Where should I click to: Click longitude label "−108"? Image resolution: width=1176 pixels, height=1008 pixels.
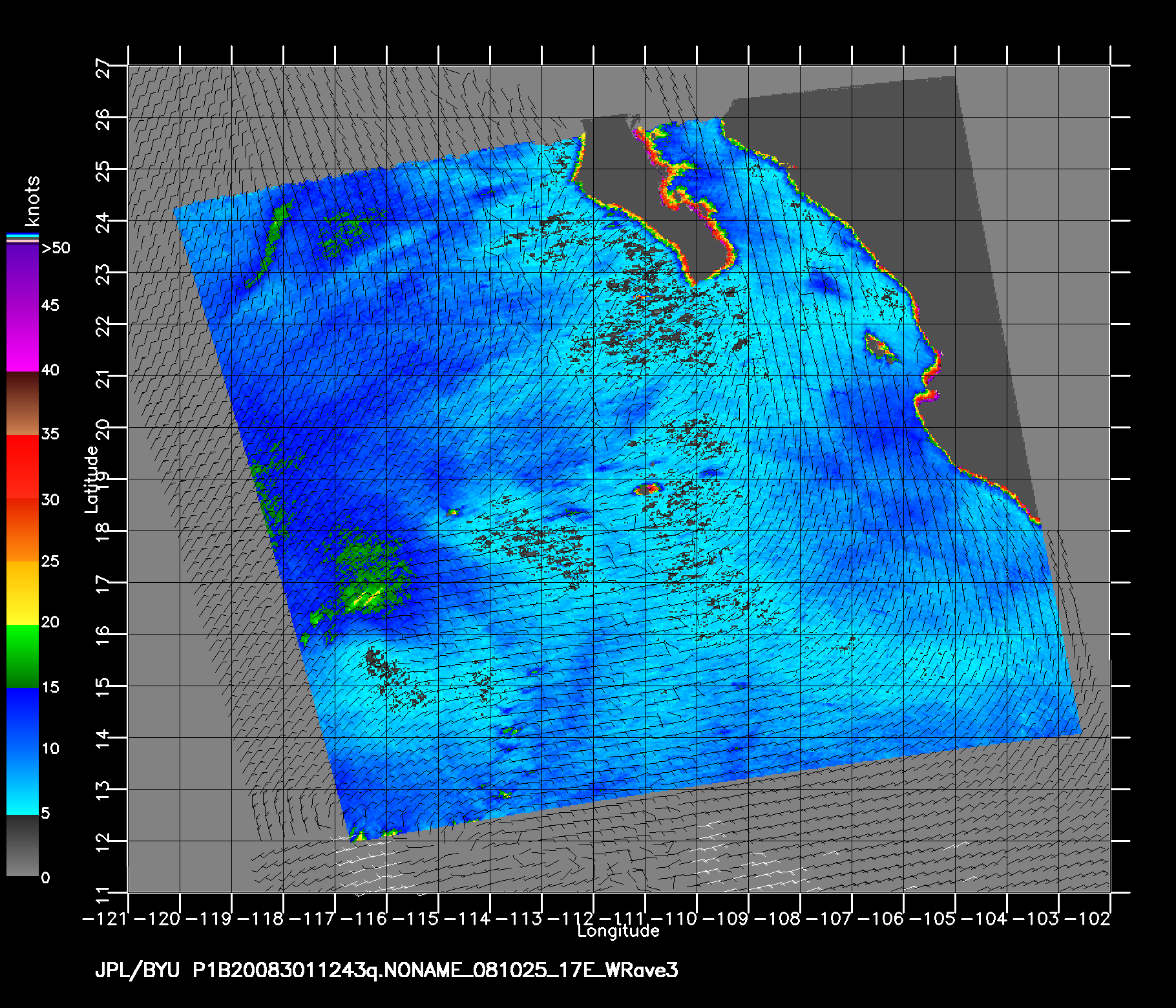click(778, 918)
